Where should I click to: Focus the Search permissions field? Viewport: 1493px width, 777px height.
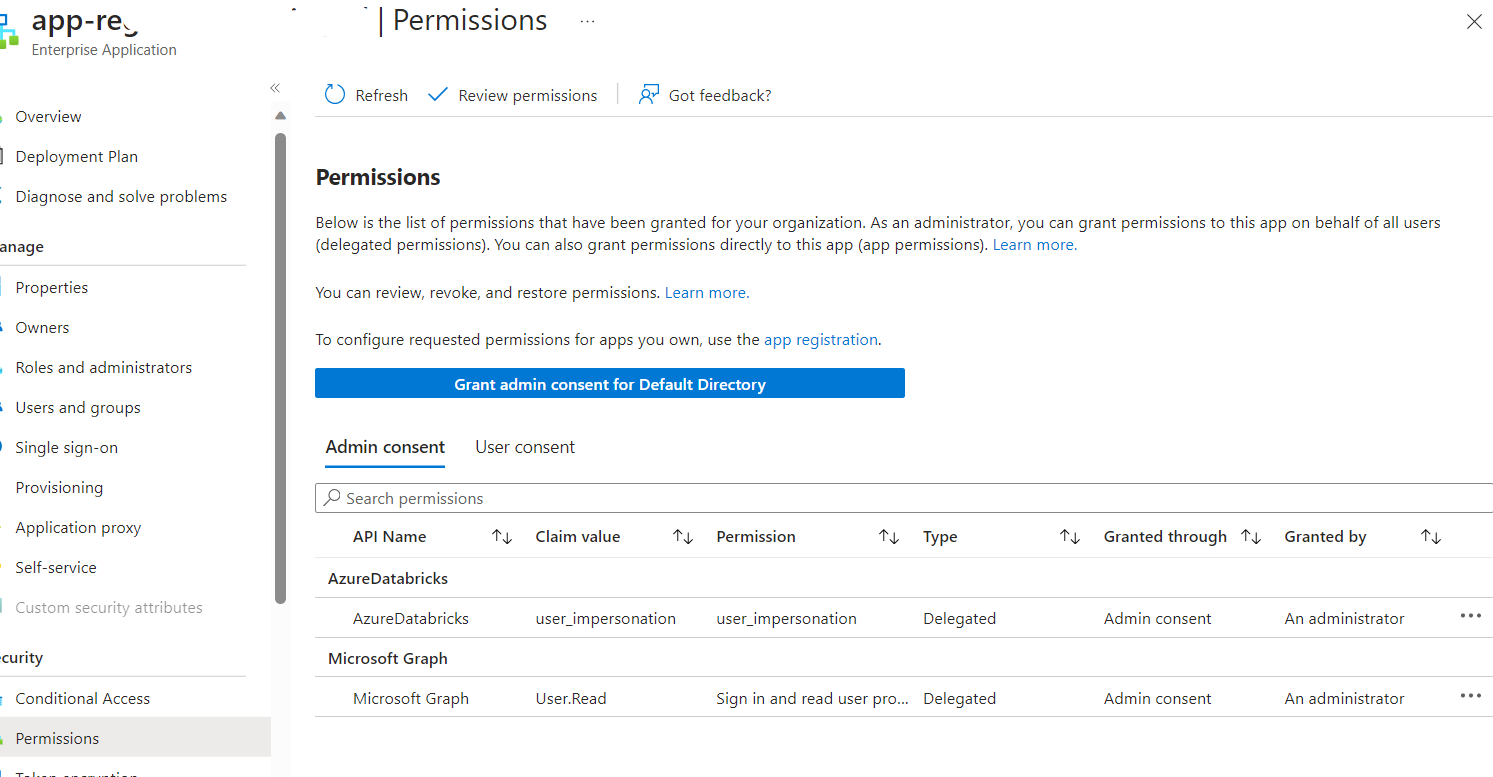904,498
